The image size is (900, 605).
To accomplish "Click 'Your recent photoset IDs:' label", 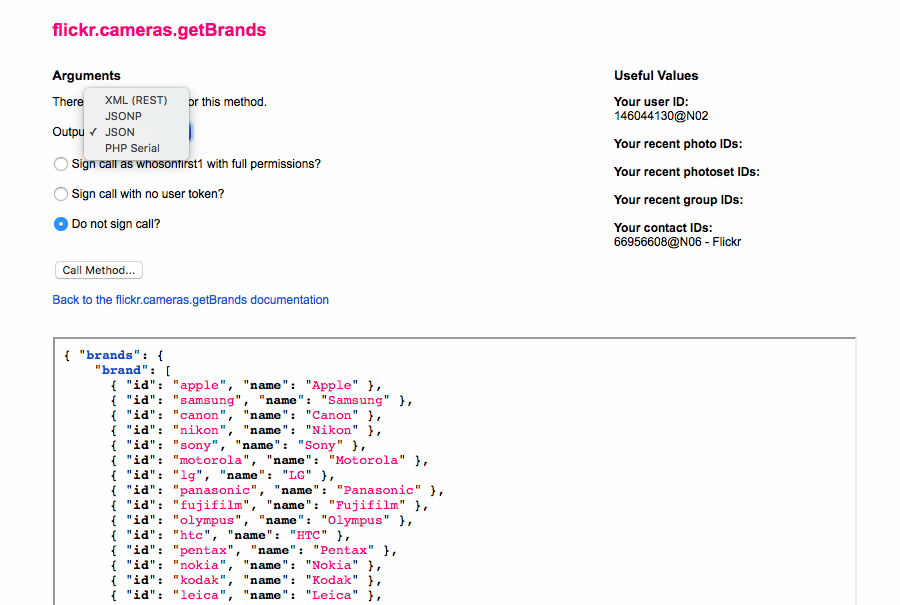I will click(686, 172).
